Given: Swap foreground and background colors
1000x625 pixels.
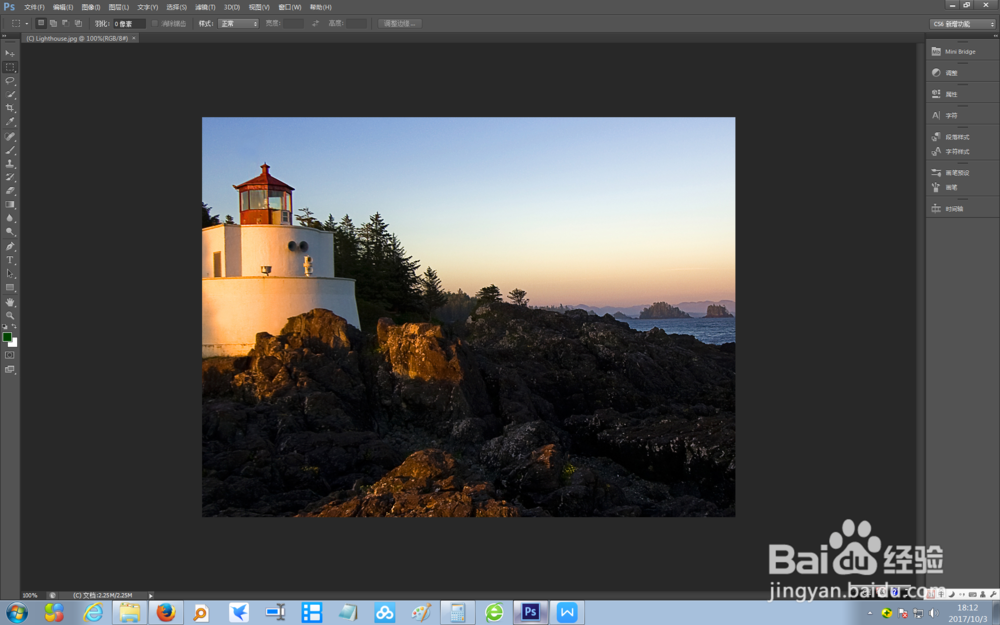Looking at the screenshot, I should pyautogui.click(x=14, y=327).
